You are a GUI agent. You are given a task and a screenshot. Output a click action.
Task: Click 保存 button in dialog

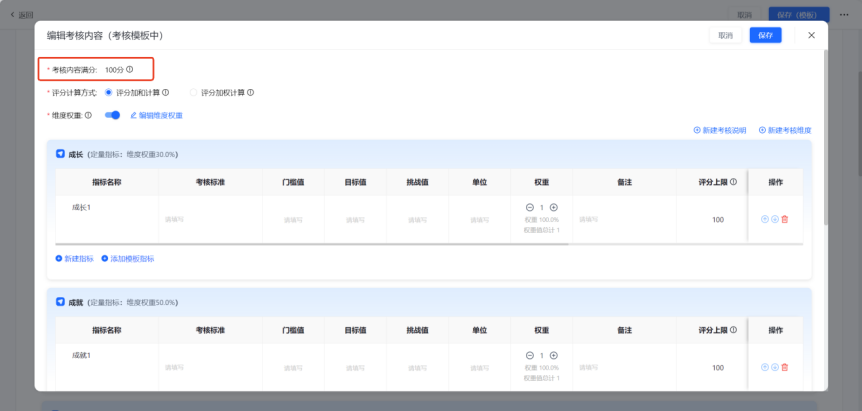click(765, 35)
